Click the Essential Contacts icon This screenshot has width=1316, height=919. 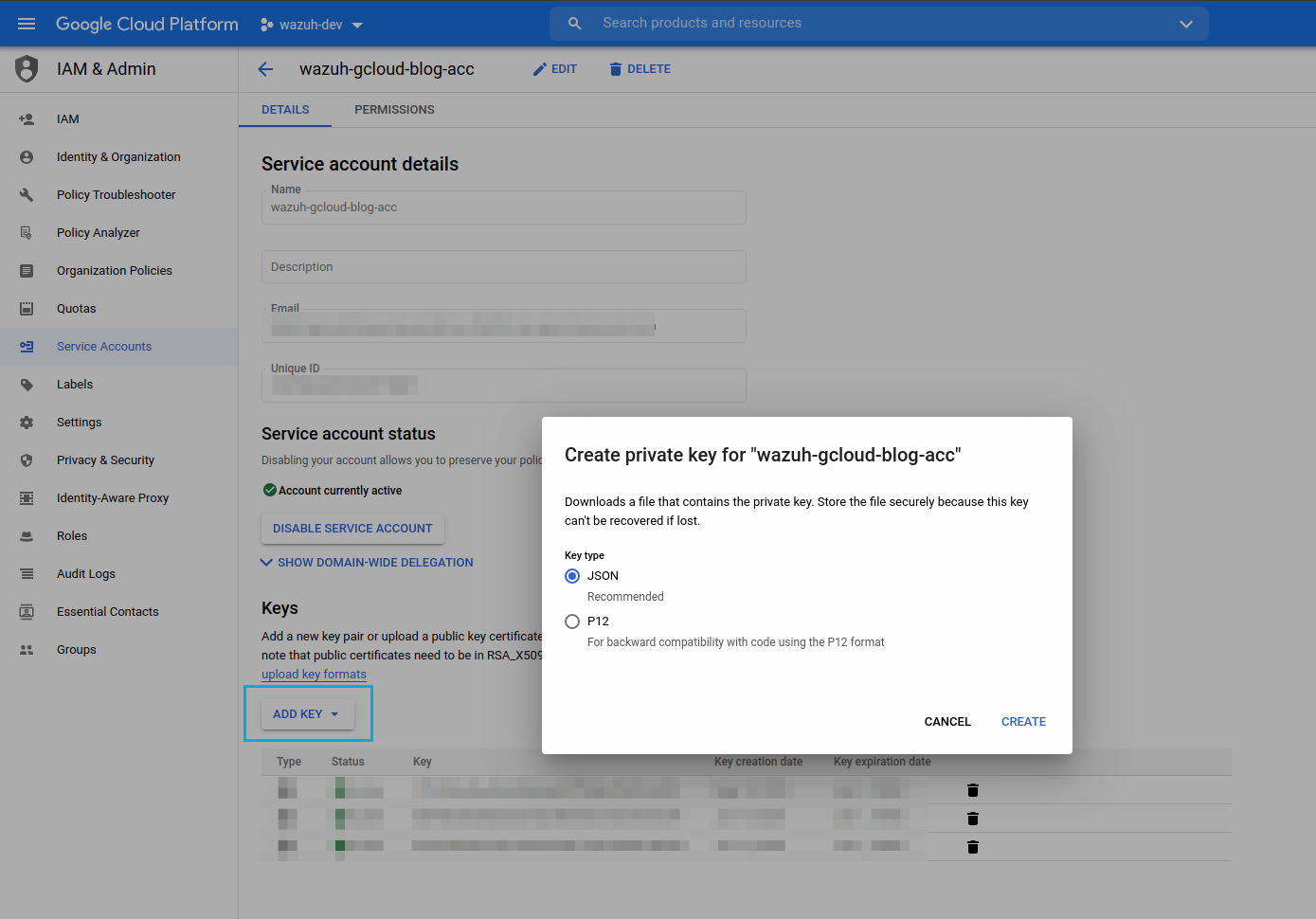tap(27, 612)
